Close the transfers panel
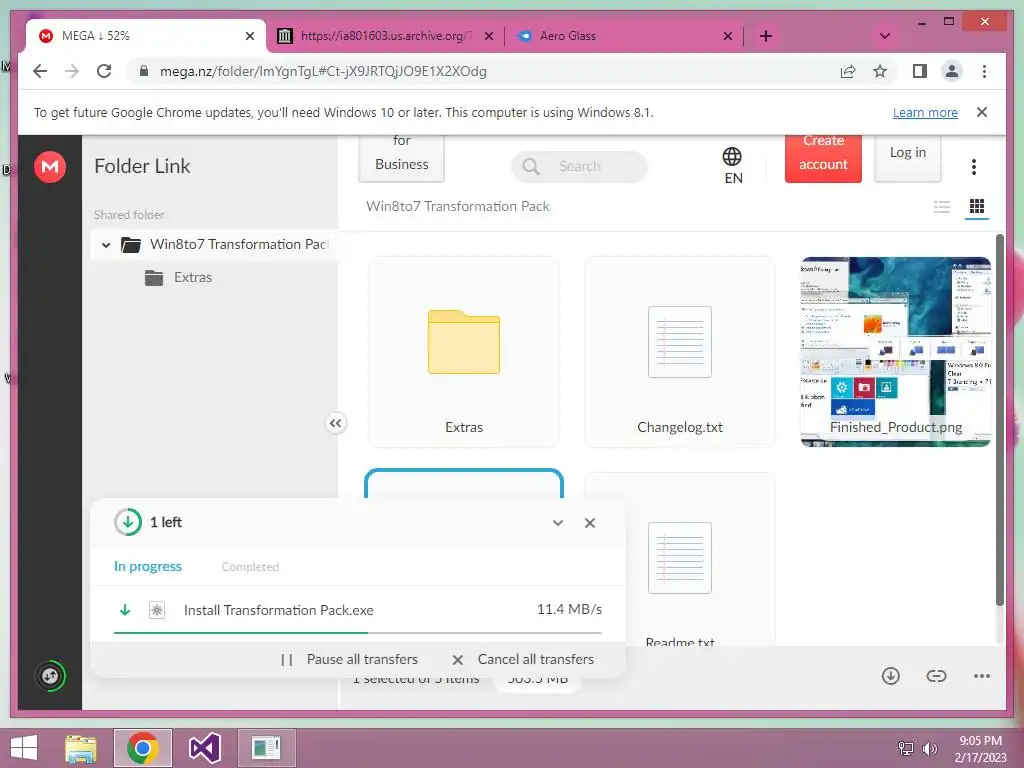The width and height of the screenshot is (1024, 768). 590,522
